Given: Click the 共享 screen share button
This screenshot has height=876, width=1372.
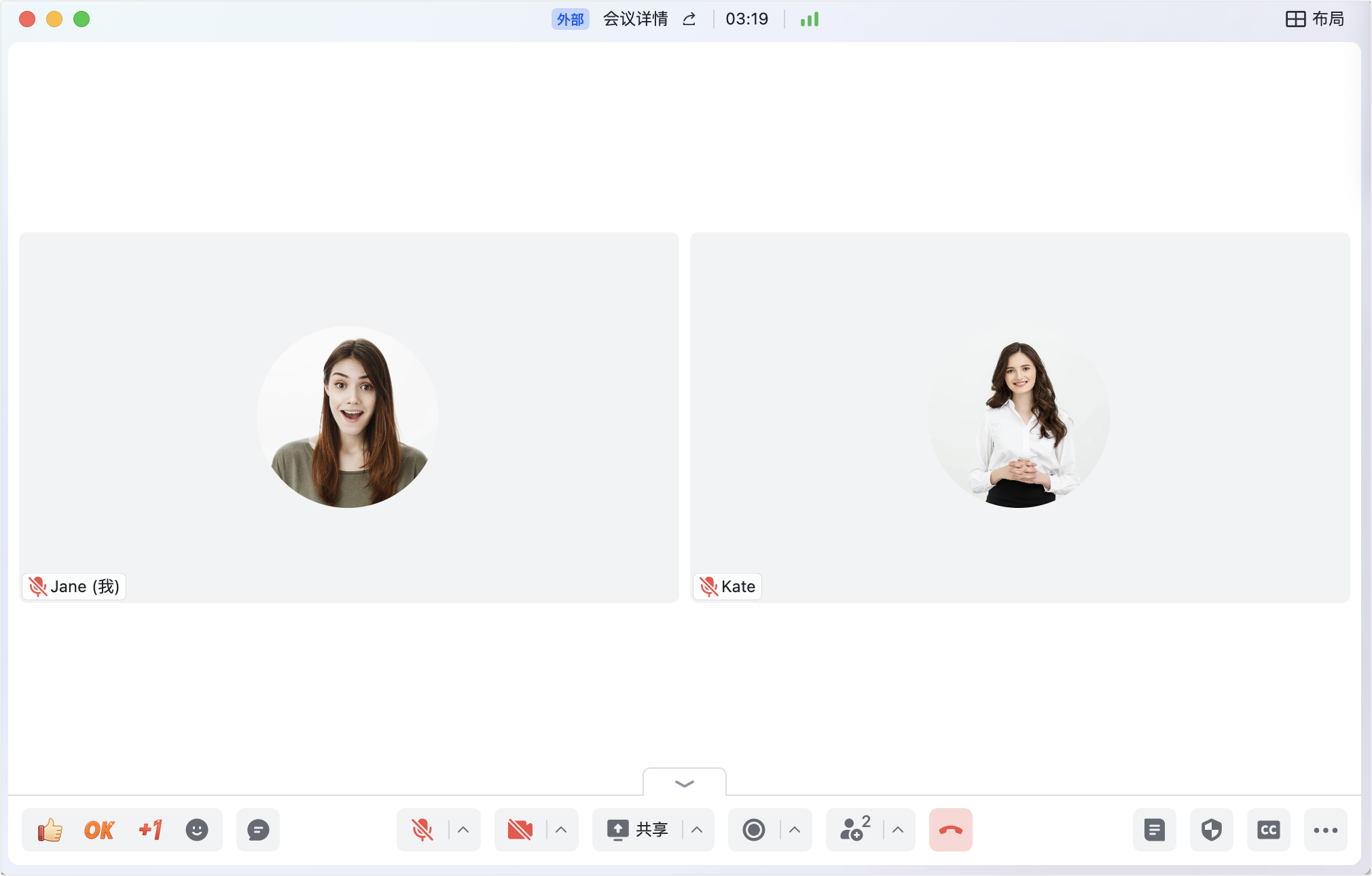Looking at the screenshot, I should pos(637,830).
